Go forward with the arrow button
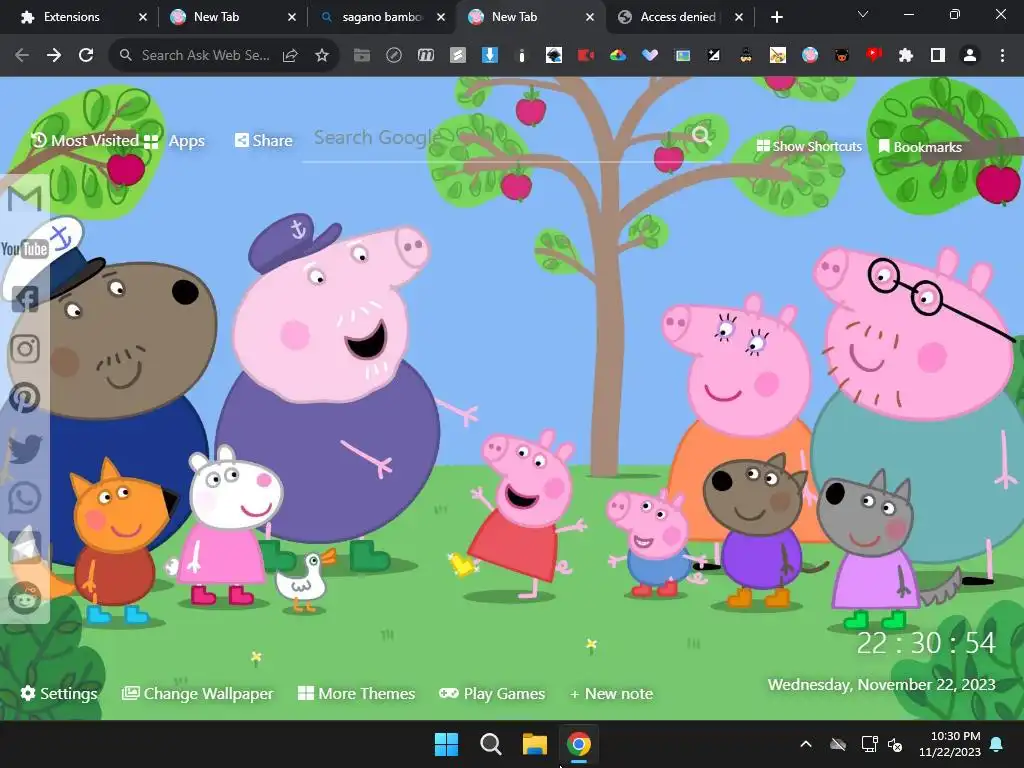Image resolution: width=1024 pixels, height=768 pixels. click(54, 56)
